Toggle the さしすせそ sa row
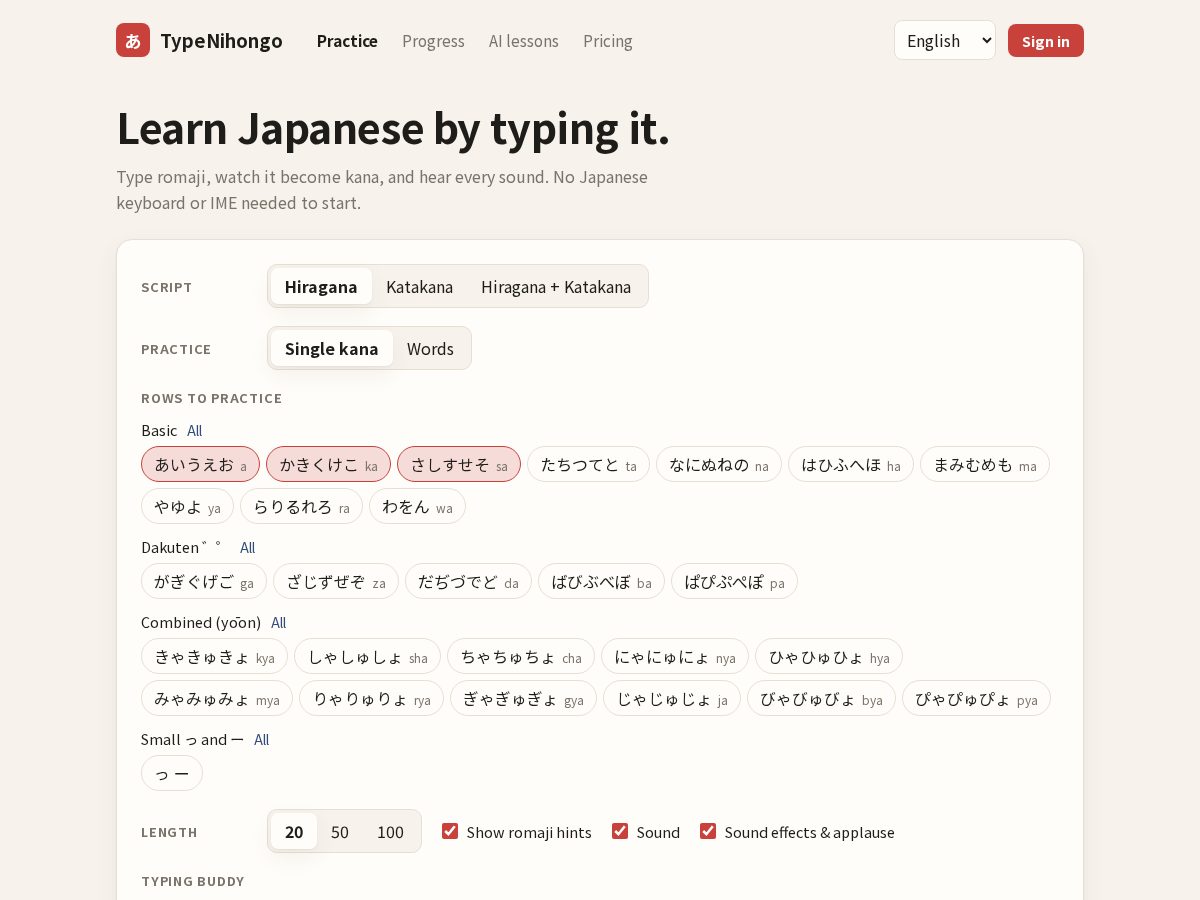This screenshot has height=900, width=1200. pyautogui.click(x=459, y=464)
